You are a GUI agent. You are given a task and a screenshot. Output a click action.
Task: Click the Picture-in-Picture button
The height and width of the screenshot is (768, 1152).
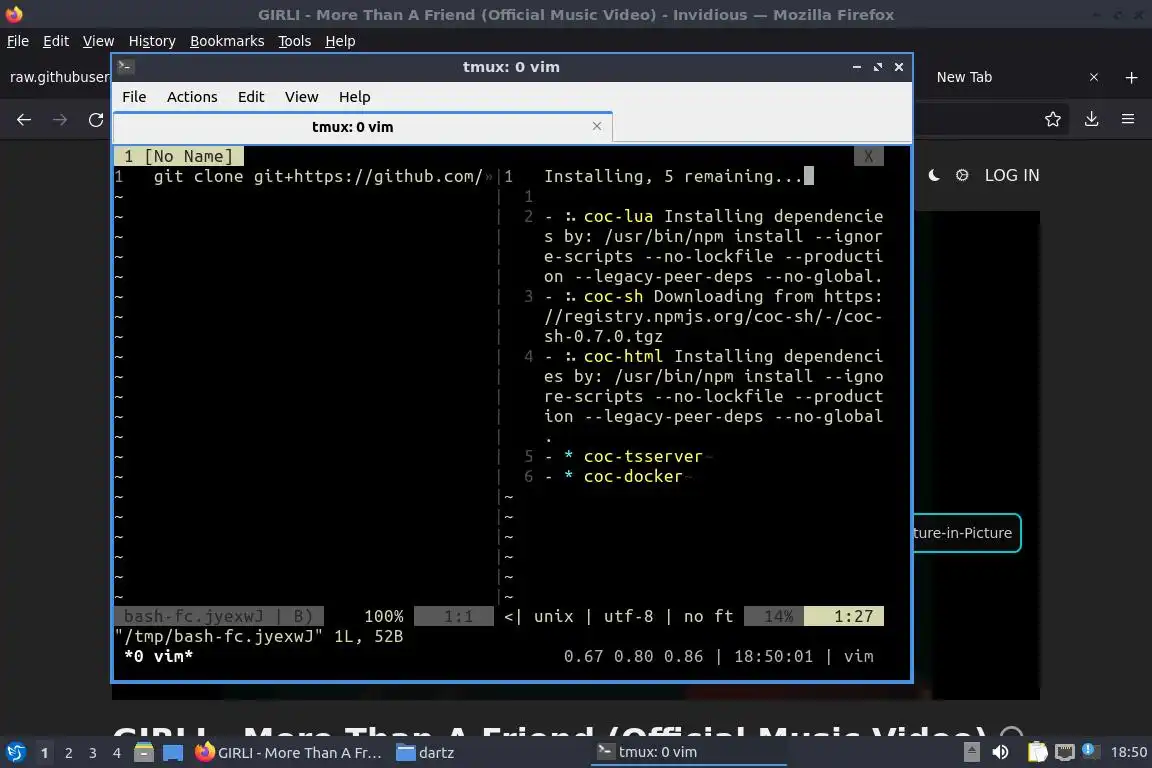tap(966, 533)
